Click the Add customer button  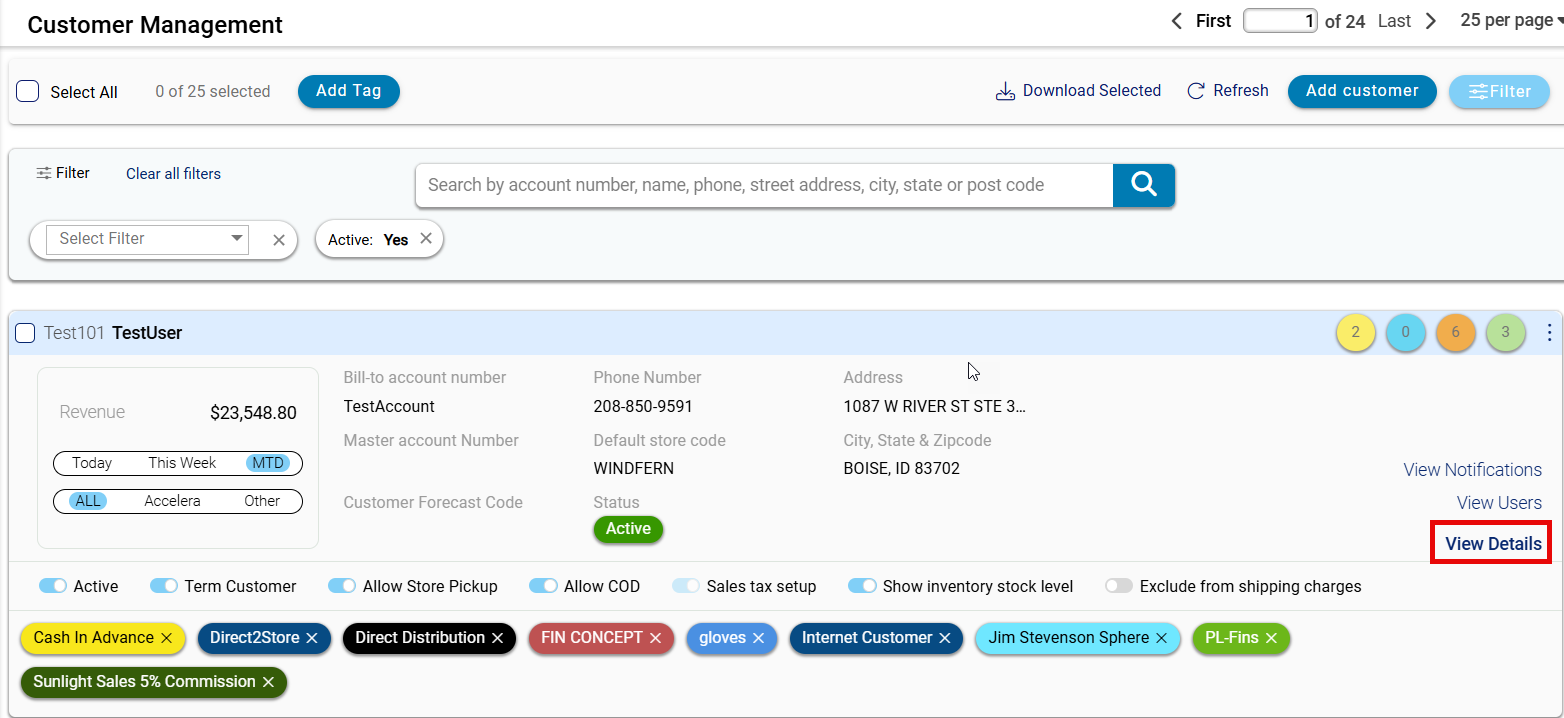1361,91
